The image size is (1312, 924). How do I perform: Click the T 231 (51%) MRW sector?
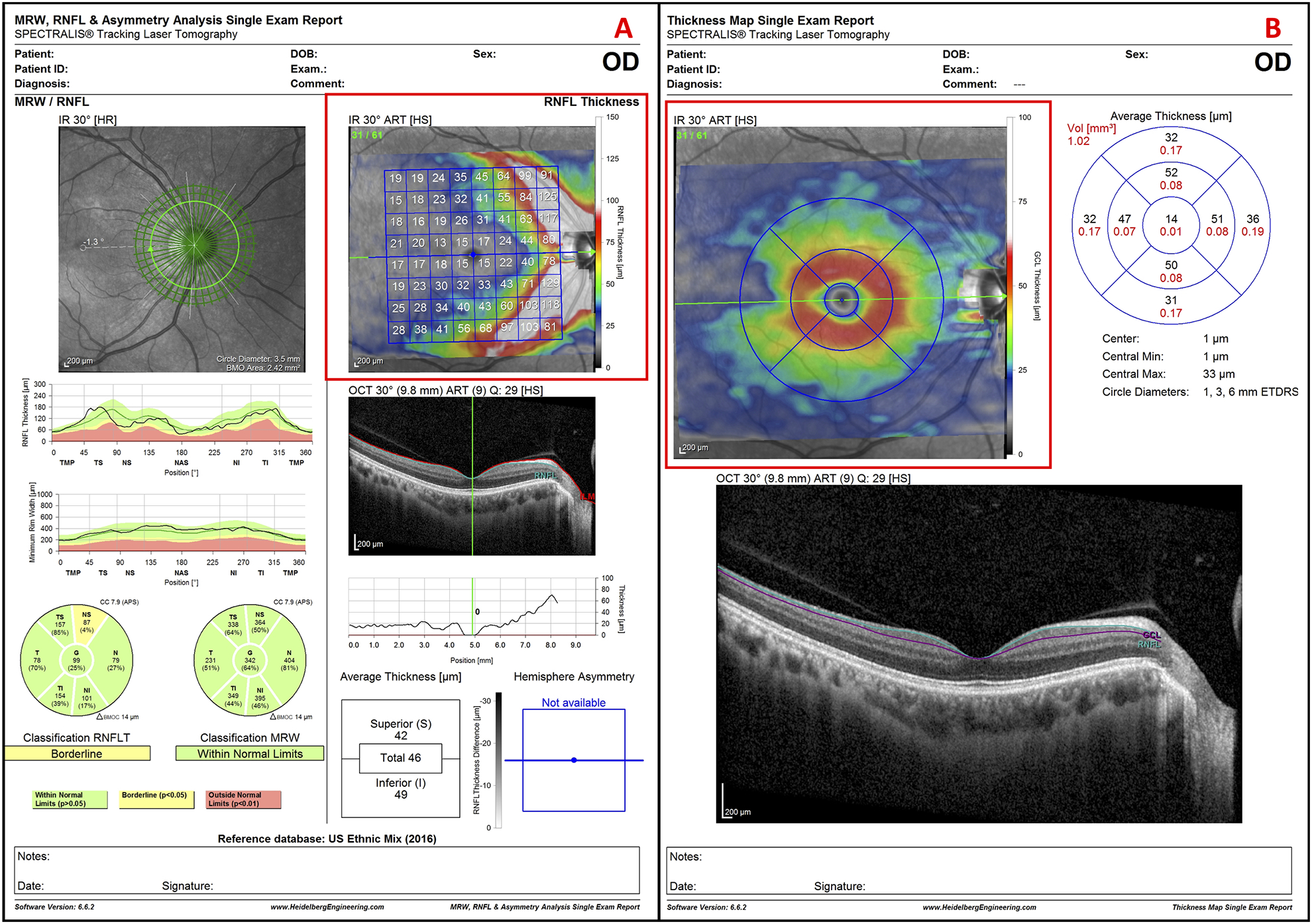pos(211,660)
